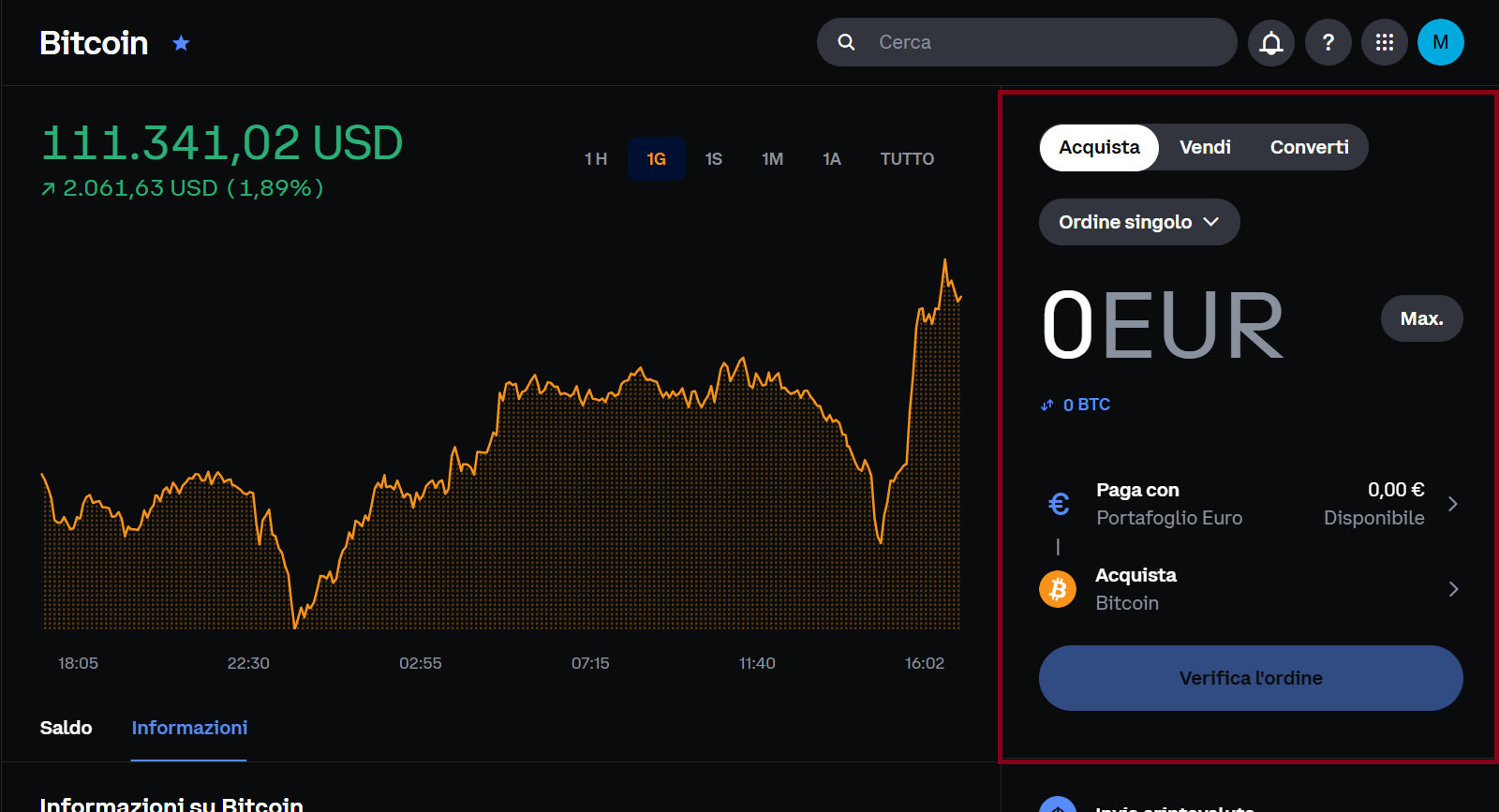Focus the Cerca search field
Viewport: 1499px width, 812px height.
tap(1027, 42)
